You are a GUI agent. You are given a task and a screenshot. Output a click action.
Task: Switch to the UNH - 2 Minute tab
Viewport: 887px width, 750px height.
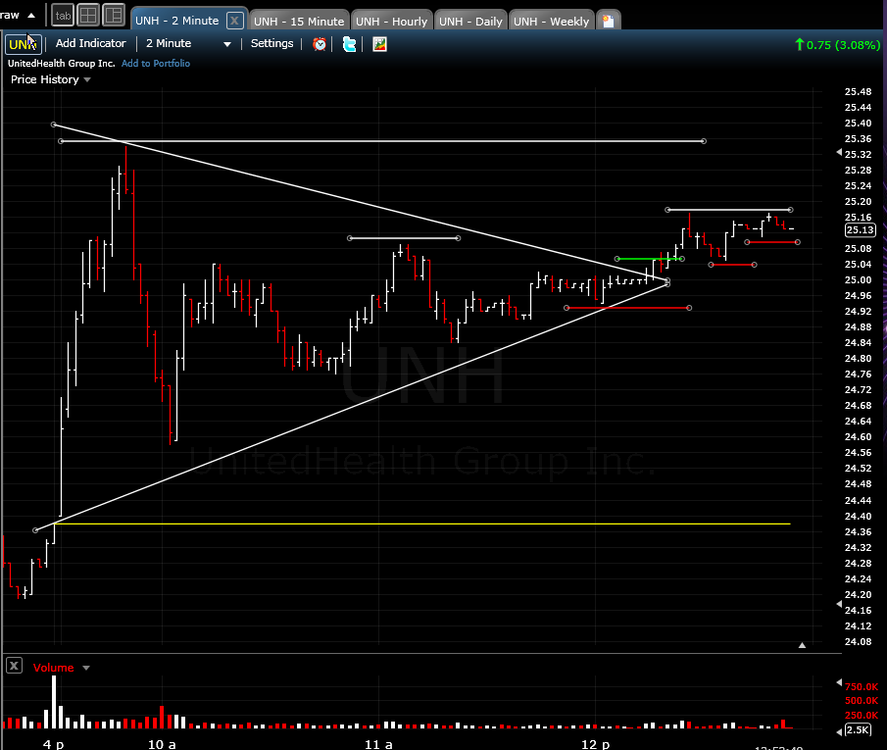click(x=176, y=21)
